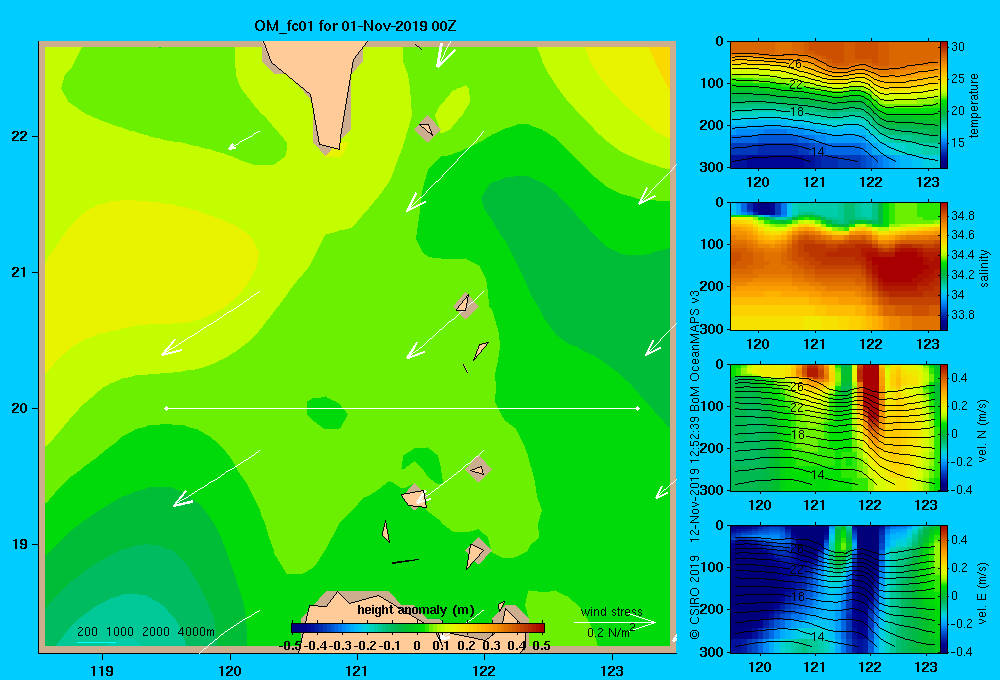Click the '200' bathymetry legend value
1000x680 pixels.
pos(87,632)
